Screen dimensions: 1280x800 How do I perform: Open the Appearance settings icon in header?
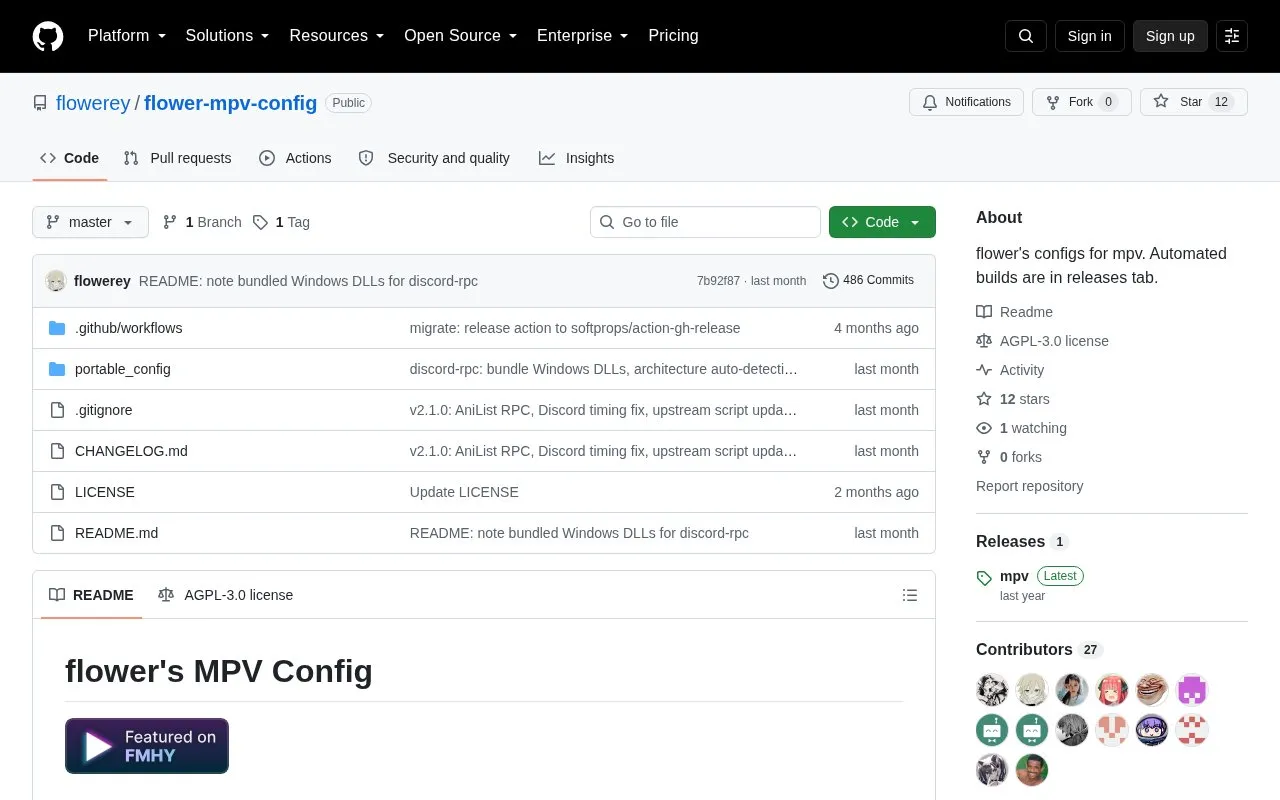[x=1232, y=36]
